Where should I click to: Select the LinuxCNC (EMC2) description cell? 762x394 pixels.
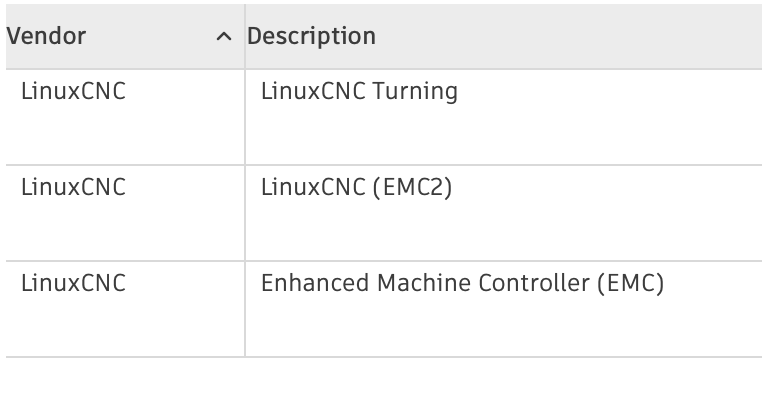503,213
